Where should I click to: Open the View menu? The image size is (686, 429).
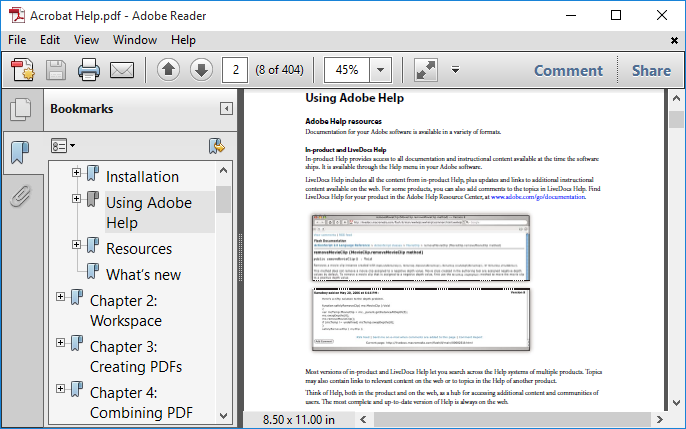(86, 40)
